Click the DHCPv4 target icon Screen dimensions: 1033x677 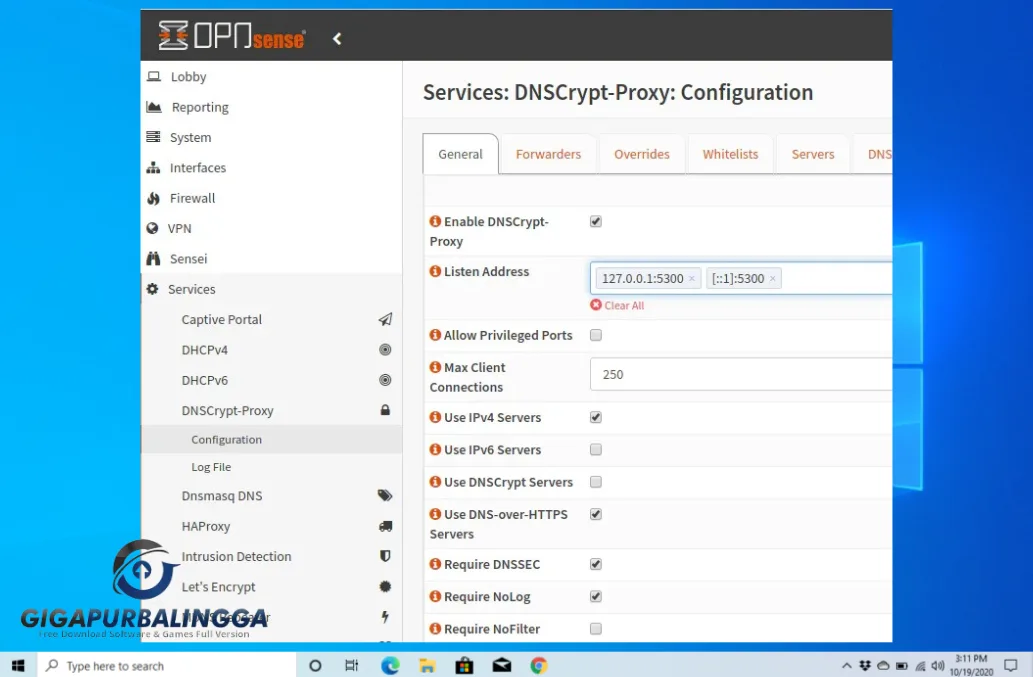[385, 350]
